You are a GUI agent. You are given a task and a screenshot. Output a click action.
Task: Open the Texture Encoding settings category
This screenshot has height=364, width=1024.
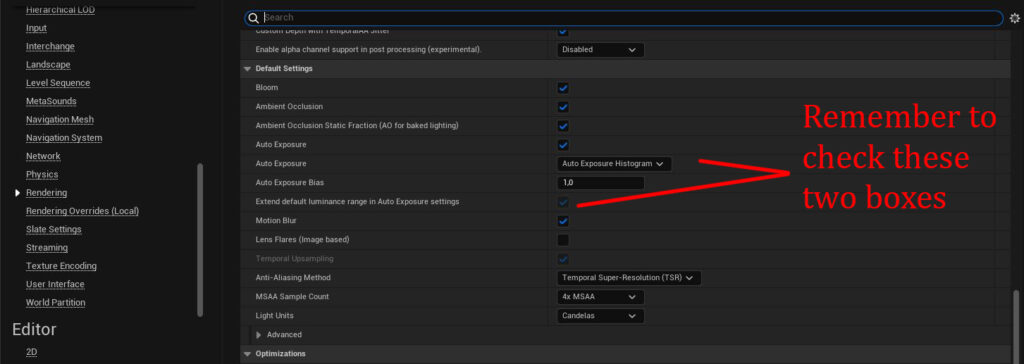click(61, 266)
